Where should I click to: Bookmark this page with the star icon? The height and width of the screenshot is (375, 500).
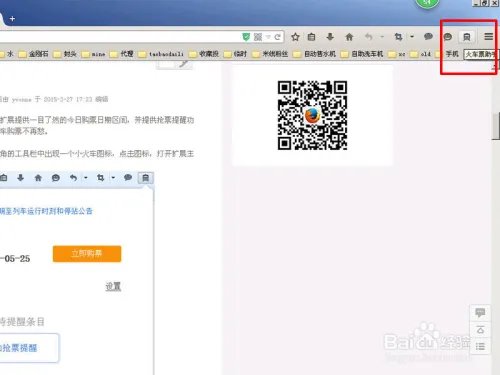(x=295, y=37)
